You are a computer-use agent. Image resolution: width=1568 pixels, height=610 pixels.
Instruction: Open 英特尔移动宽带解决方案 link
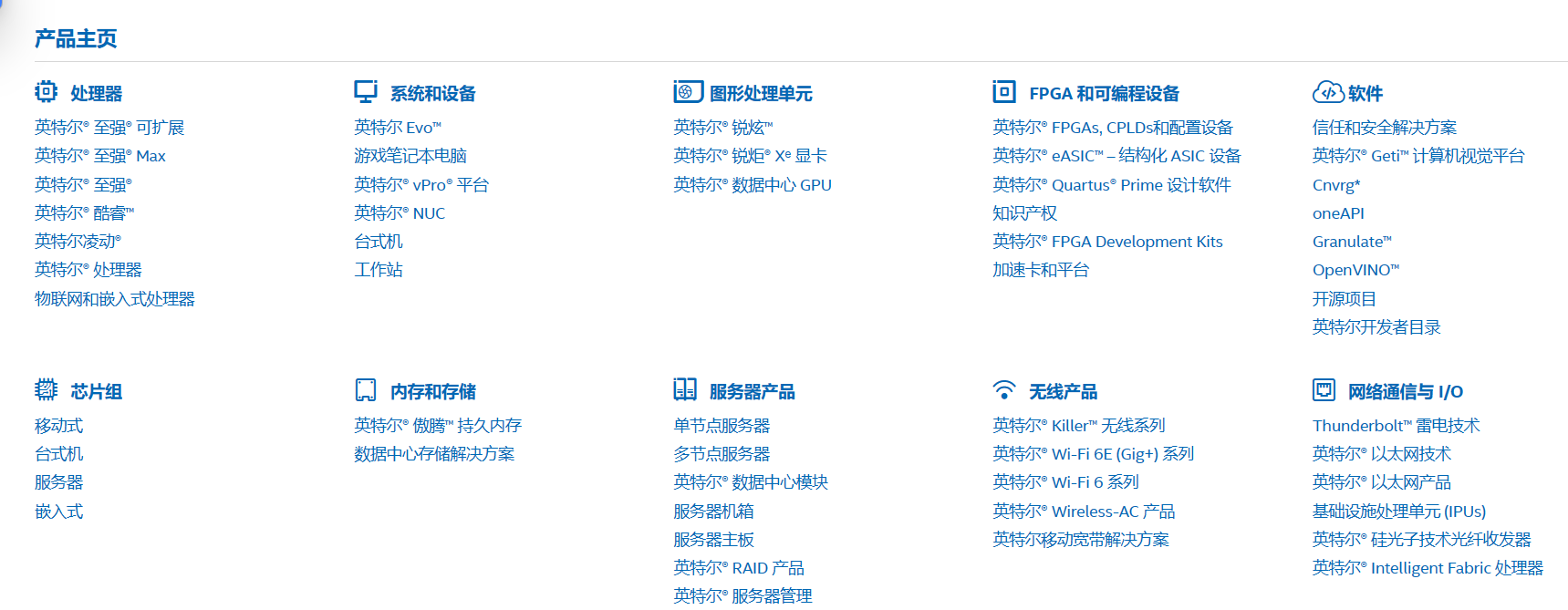(1081, 539)
